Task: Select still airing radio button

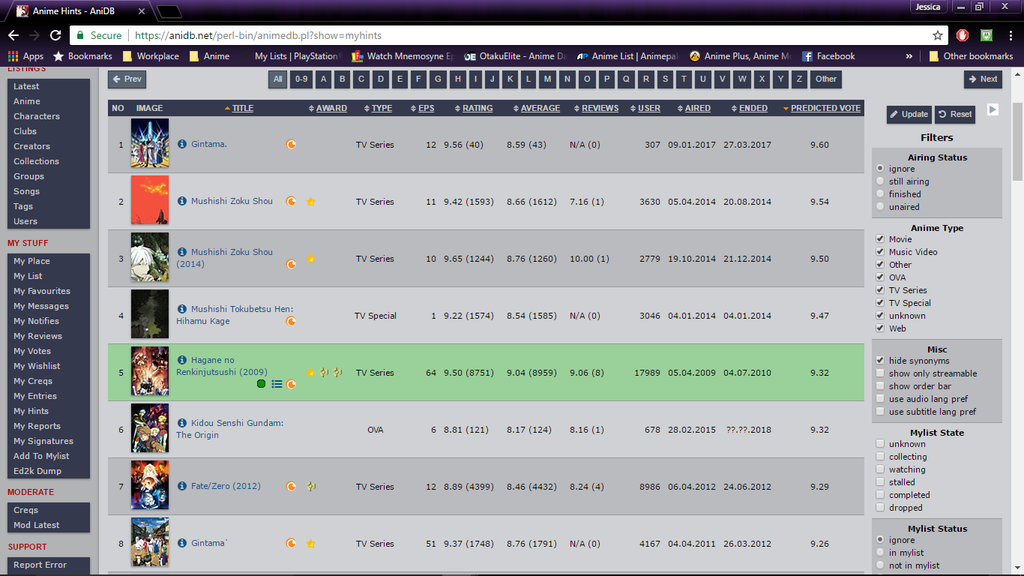Action: (880, 182)
